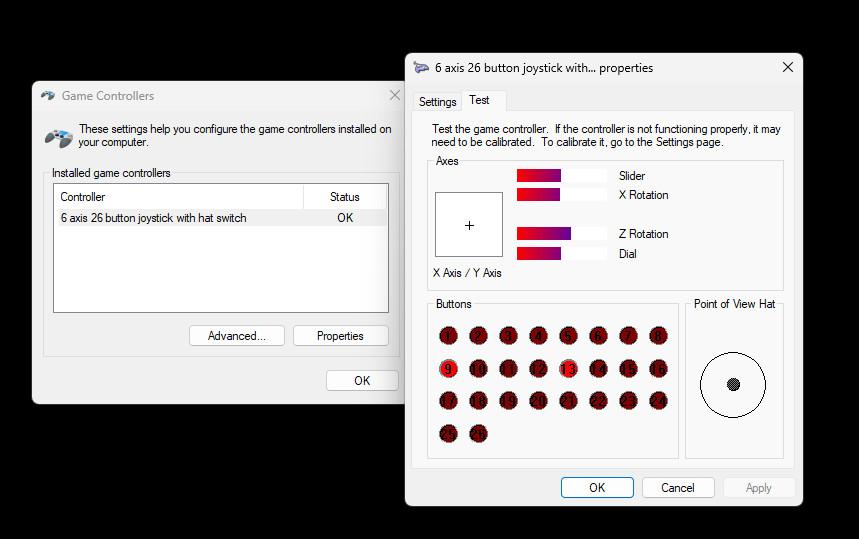Close the joystick properties dialog
Image resolution: width=859 pixels, height=539 pixels.
[x=788, y=67]
